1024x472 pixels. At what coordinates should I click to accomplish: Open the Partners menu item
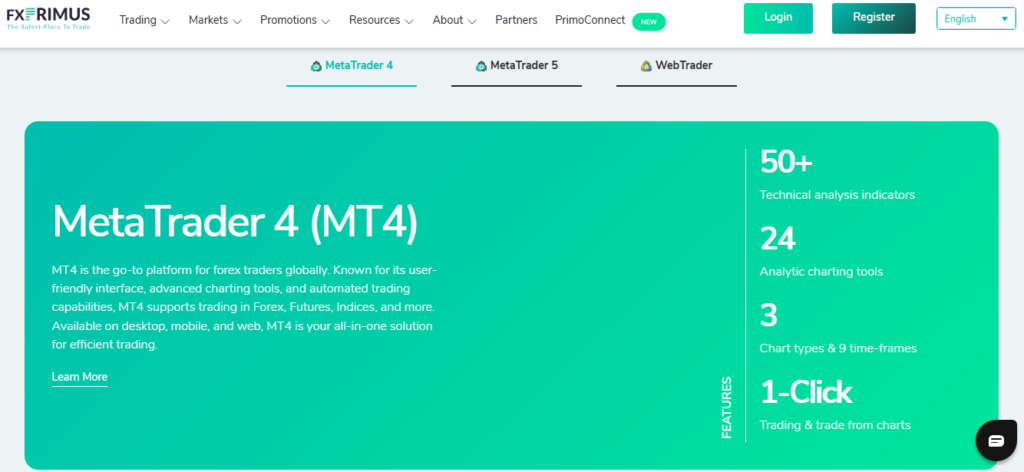click(517, 20)
